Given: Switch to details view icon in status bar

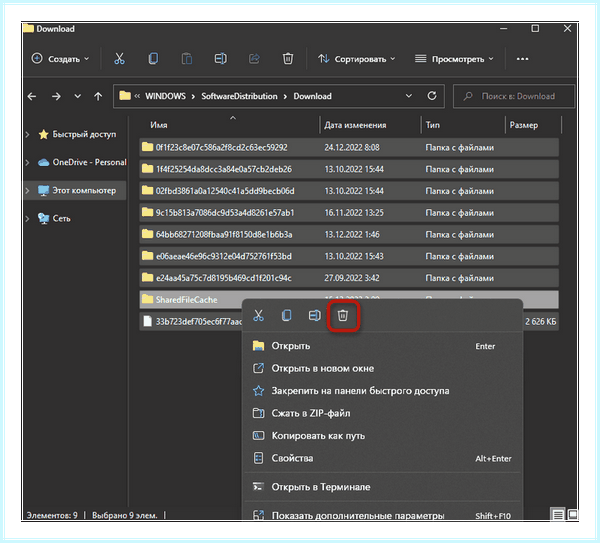Looking at the screenshot, I should [x=558, y=515].
